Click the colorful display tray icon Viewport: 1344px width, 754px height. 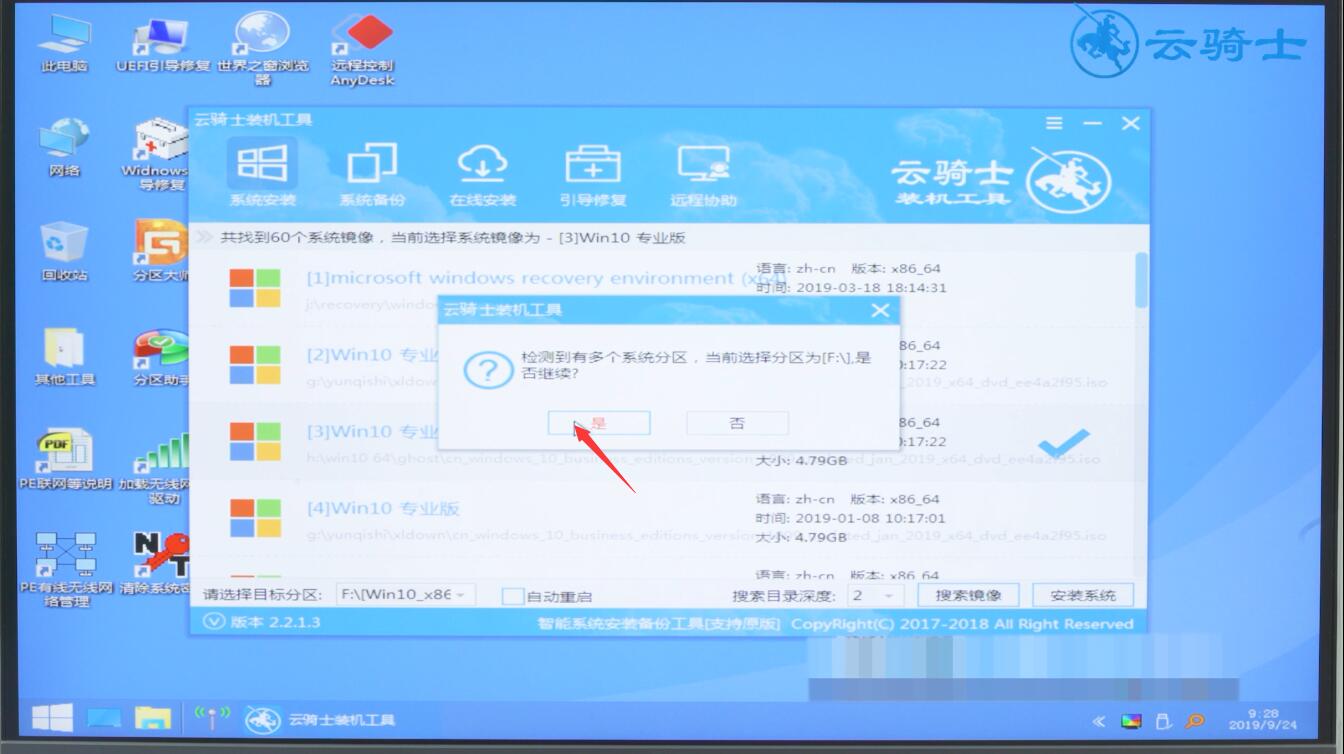(x=1132, y=721)
